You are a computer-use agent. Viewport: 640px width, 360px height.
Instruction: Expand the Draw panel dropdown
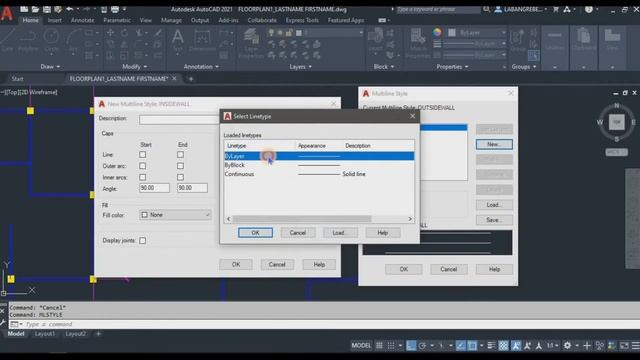pos(50,67)
